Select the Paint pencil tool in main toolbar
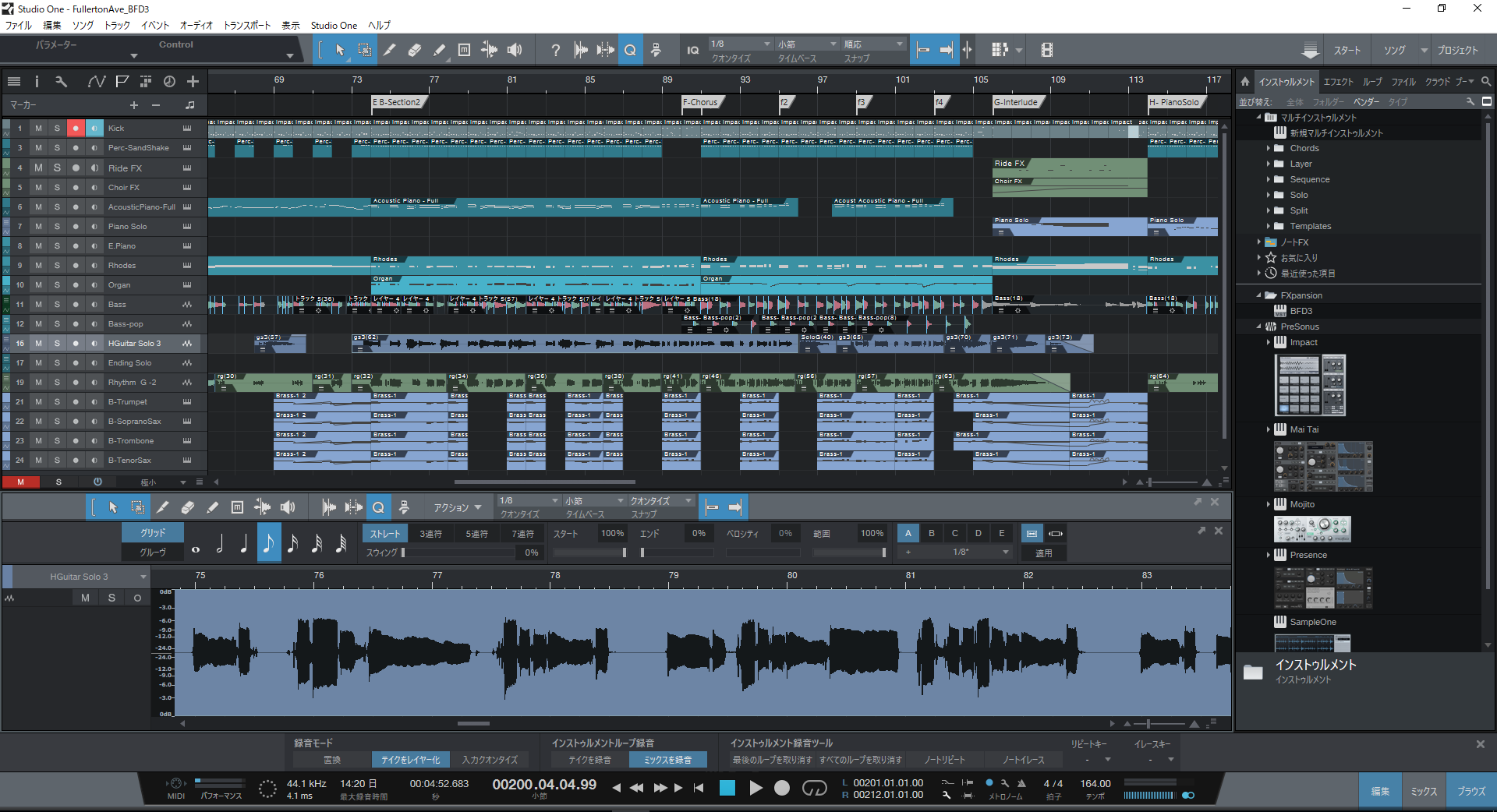Viewport: 1497px width, 812px height. click(439, 50)
